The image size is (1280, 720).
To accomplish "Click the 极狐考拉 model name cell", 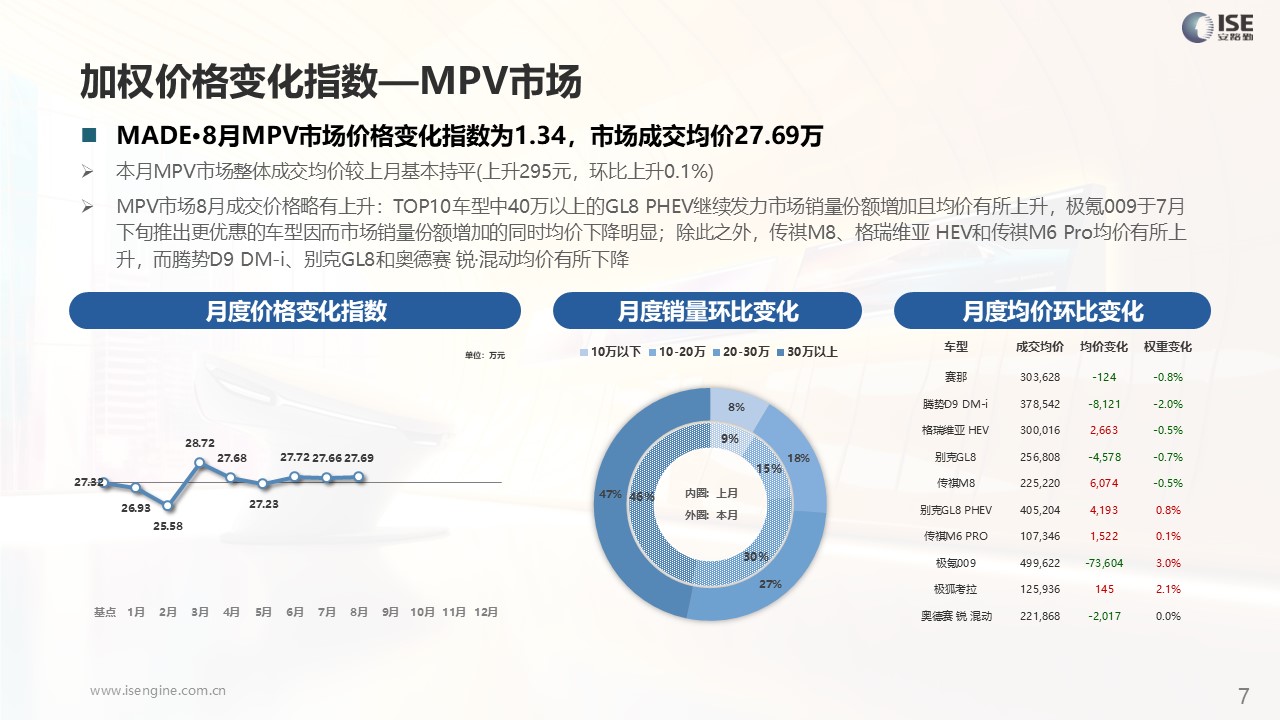I will click(956, 589).
